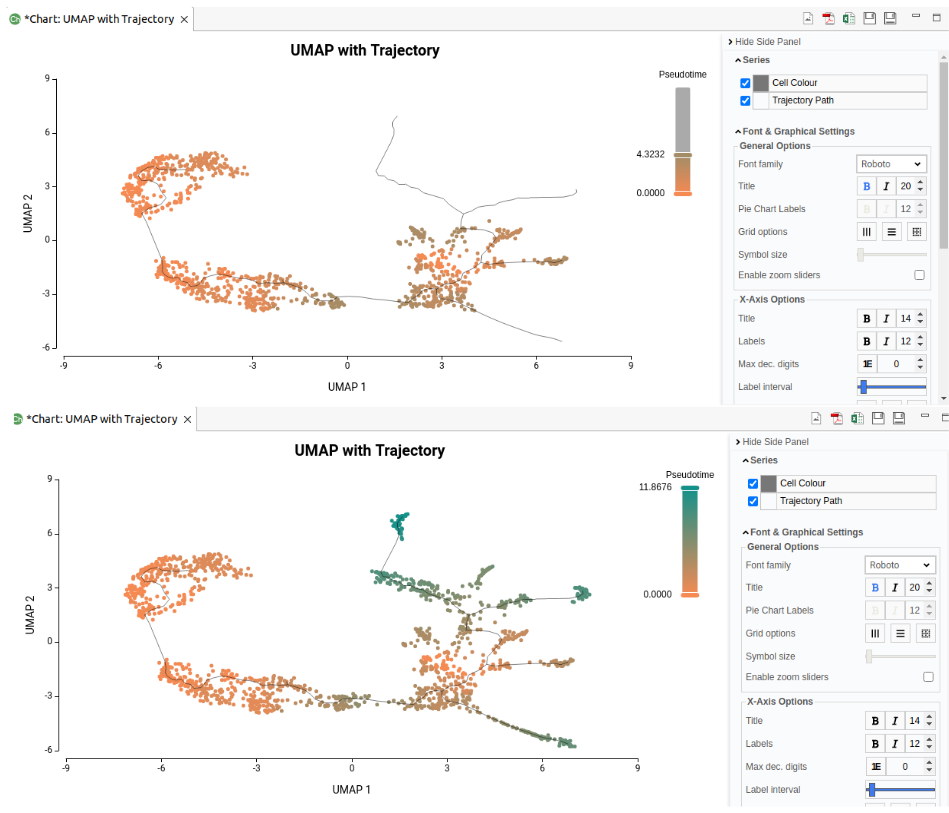Click Label interval slider in lower panel

900,789
